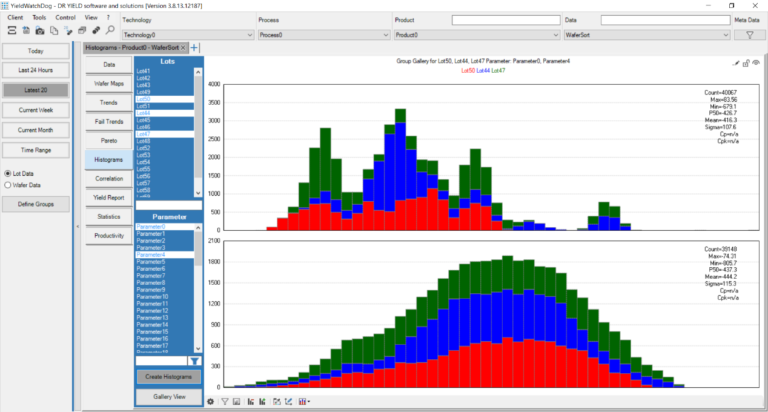768x412 pixels.
Task: Click the up arrow of the Lots list scrollbar
Action: (198, 72)
